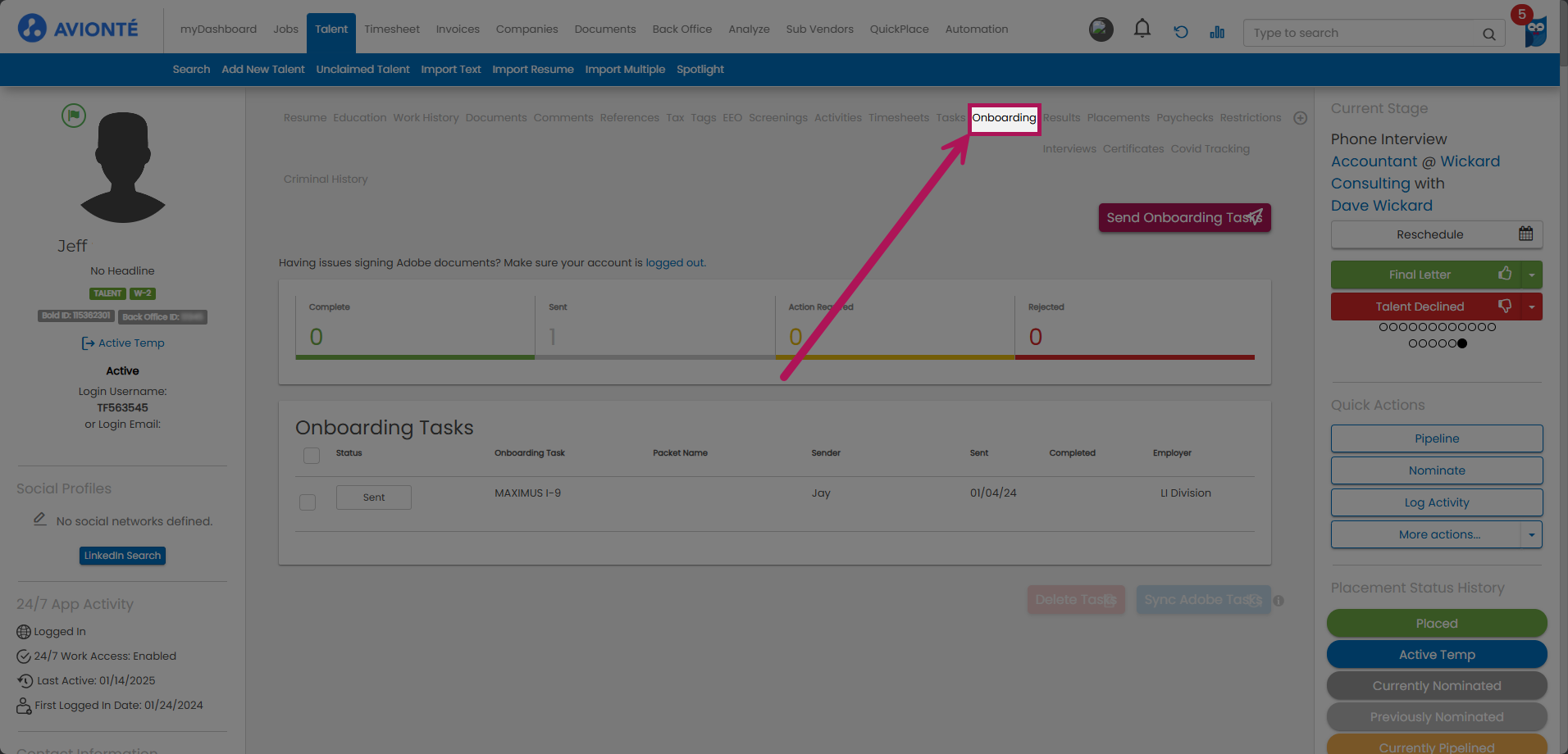Expand the More actions dropdown arrow
Screen dimensions: 1568x754
point(1531,534)
